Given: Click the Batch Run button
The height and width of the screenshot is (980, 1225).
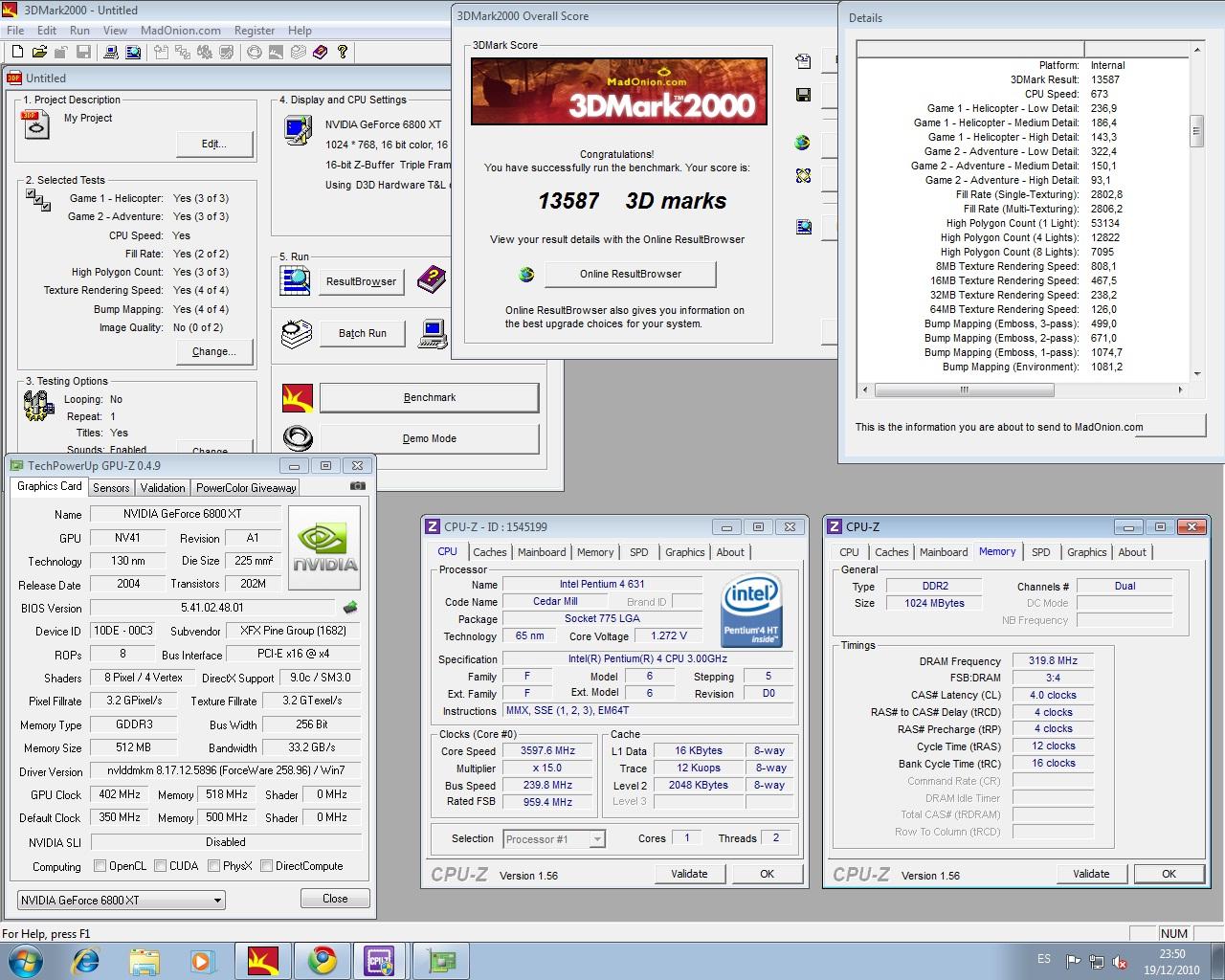Looking at the screenshot, I should (363, 333).
